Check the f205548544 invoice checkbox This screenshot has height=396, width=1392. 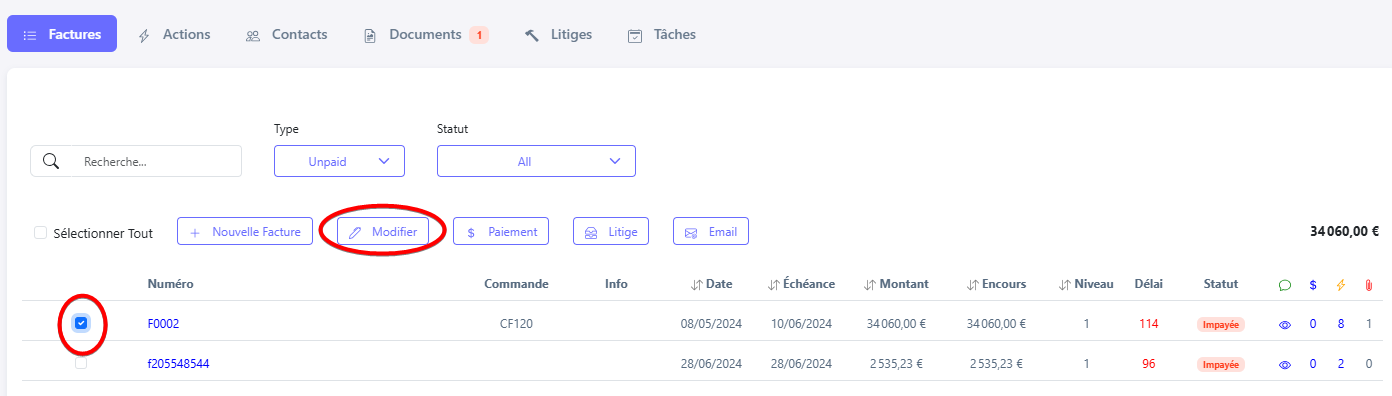tap(81, 363)
